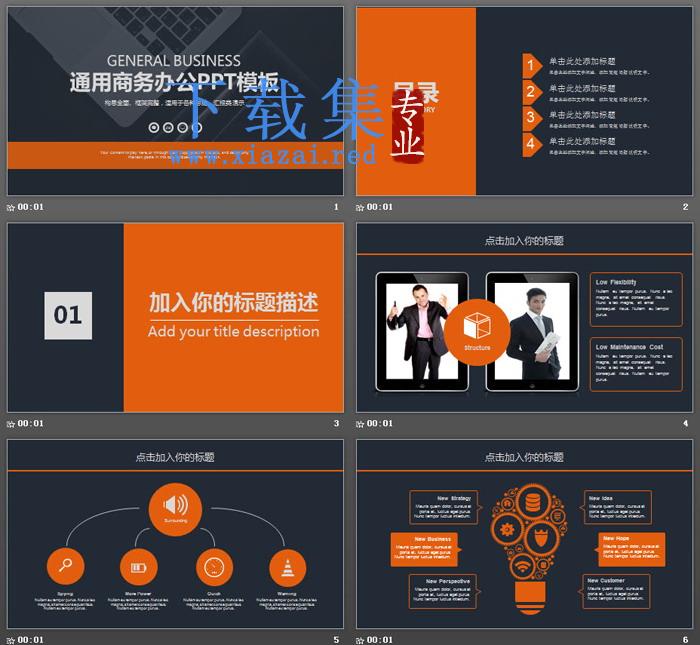
Task: Click slide number 1 label
Action: point(336,207)
